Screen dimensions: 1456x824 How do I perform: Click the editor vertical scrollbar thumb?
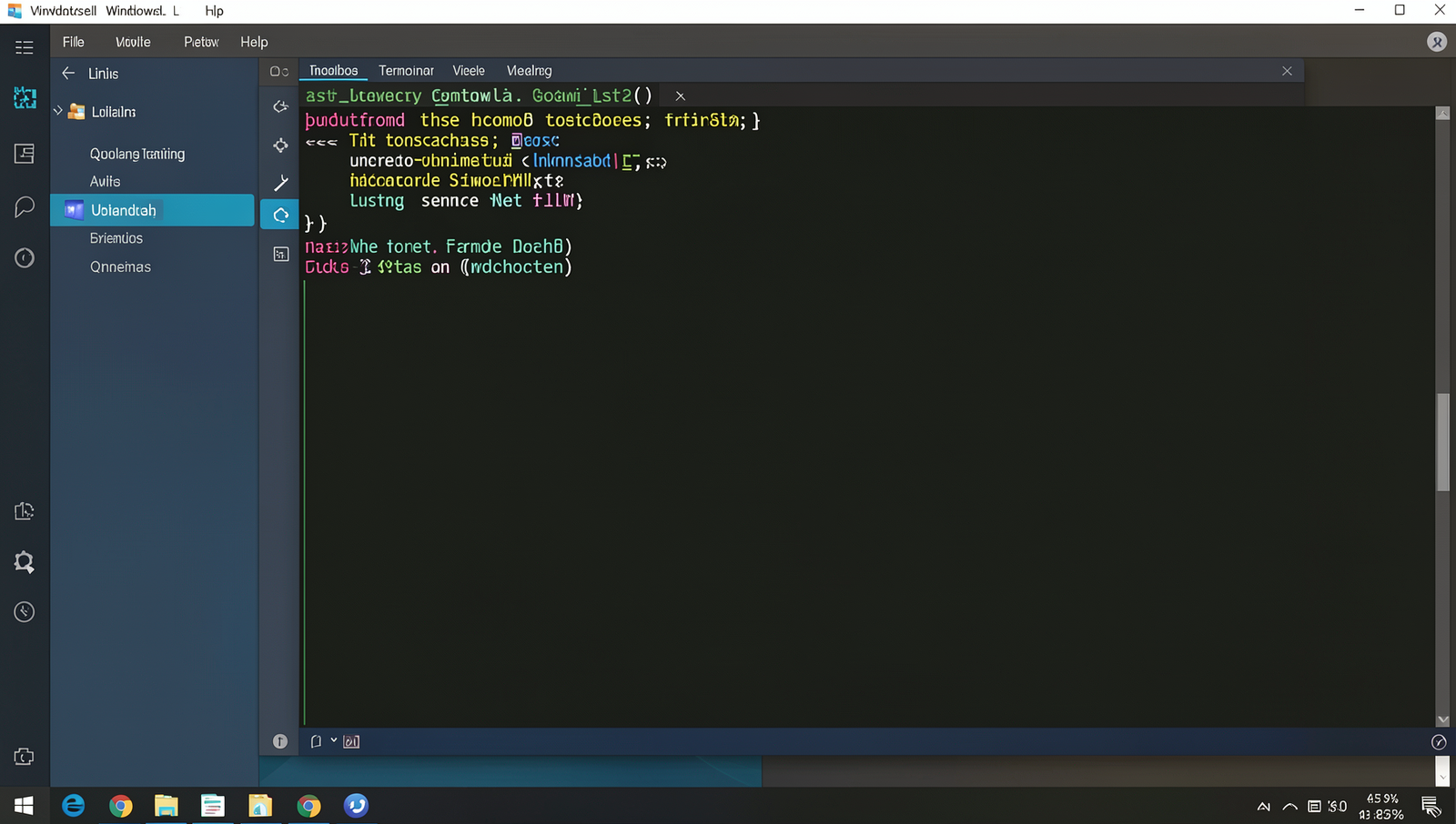coord(1442,442)
